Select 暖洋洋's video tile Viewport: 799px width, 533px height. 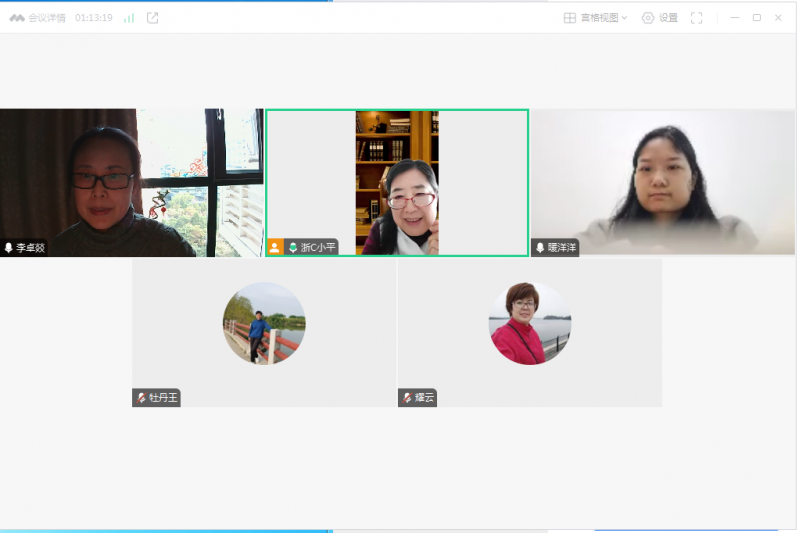coord(662,180)
